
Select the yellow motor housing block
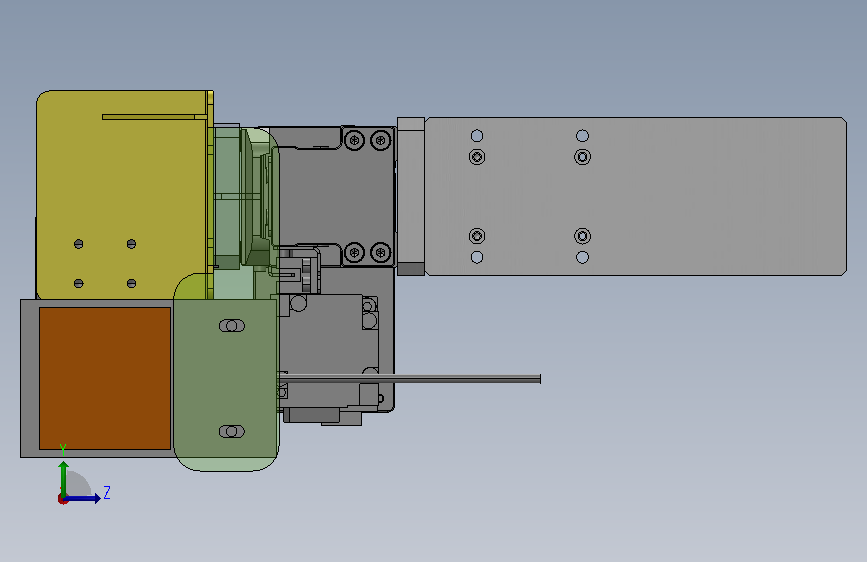tap(124, 194)
